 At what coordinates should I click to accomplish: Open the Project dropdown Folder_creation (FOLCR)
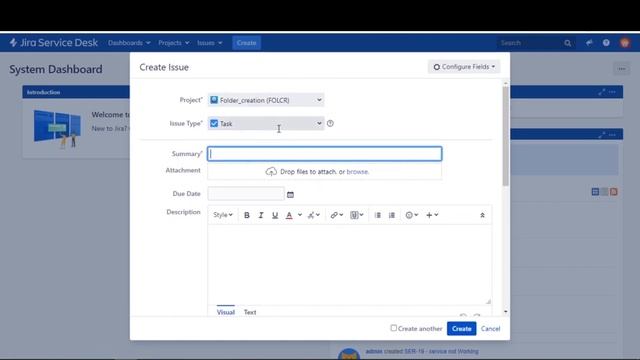coord(266,100)
